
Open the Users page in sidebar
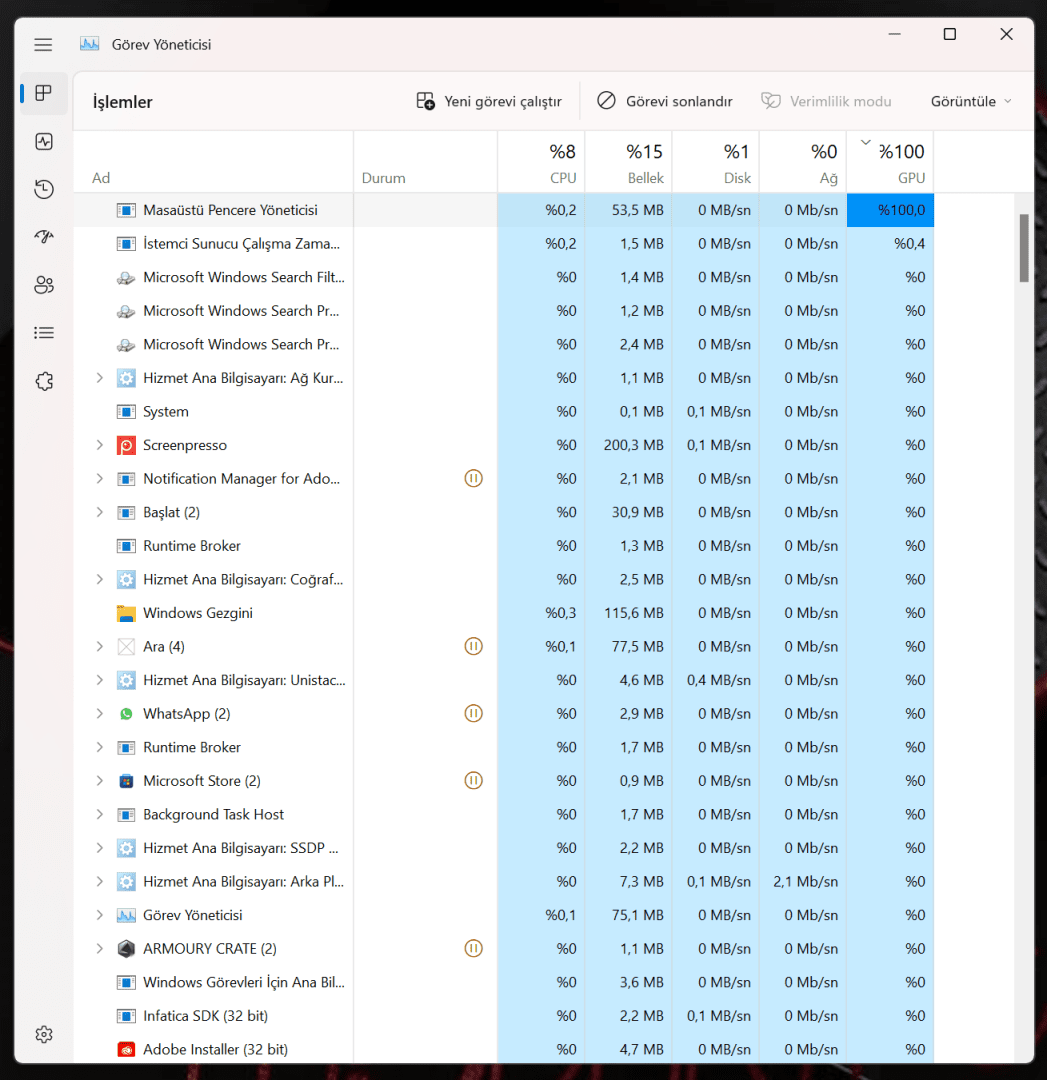click(x=43, y=285)
